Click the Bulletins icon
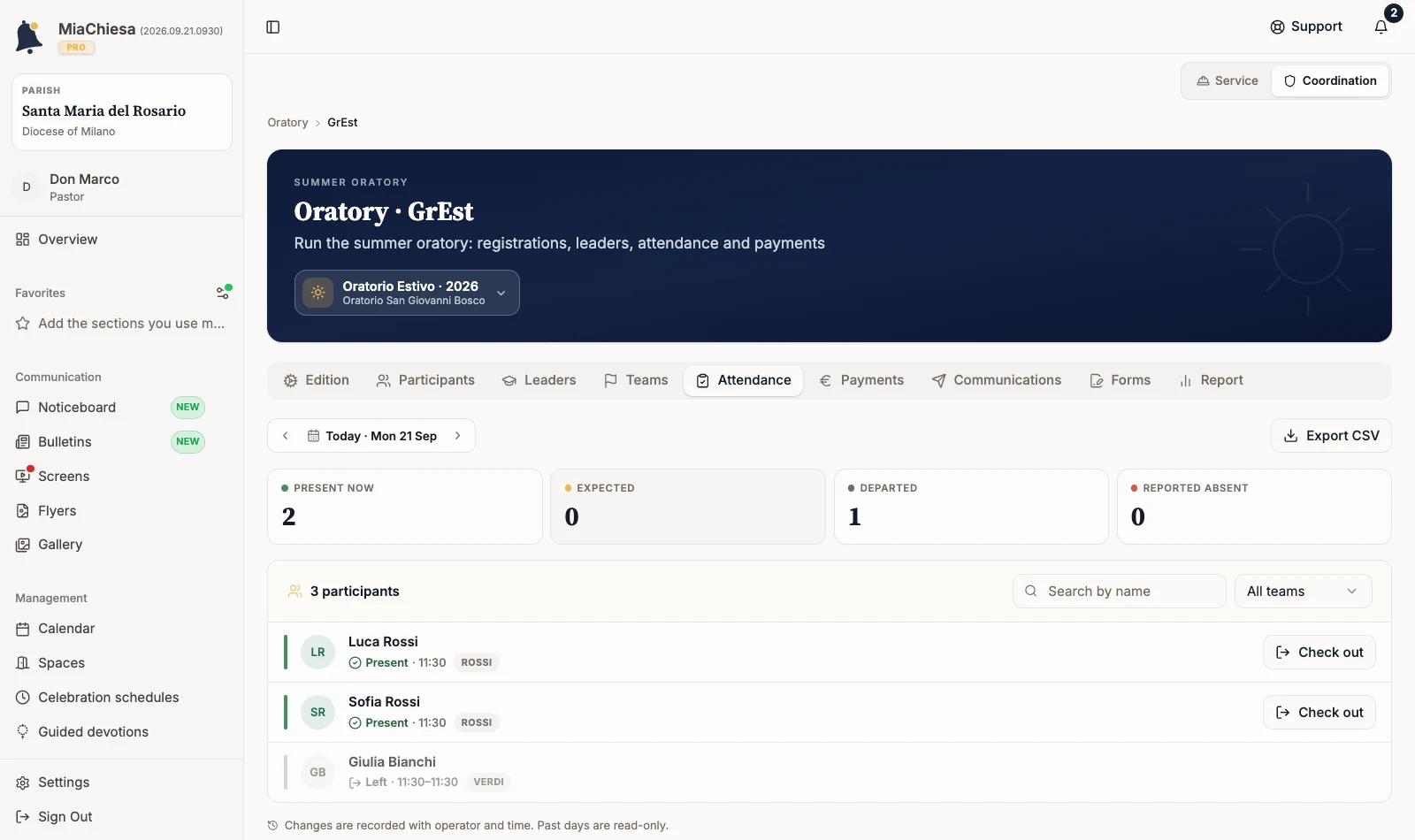1415x840 pixels. [x=23, y=442]
